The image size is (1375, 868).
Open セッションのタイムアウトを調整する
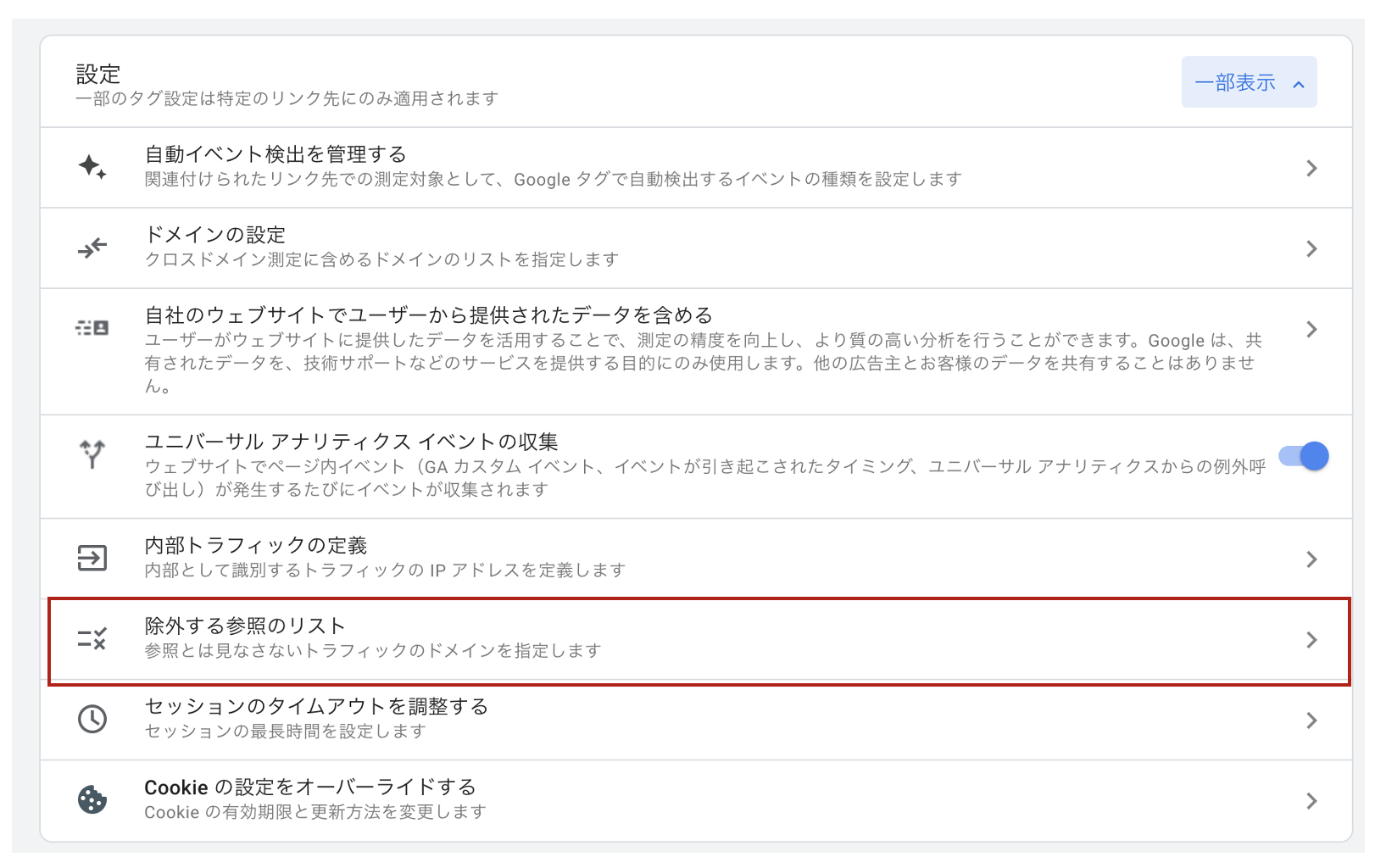coord(696,720)
